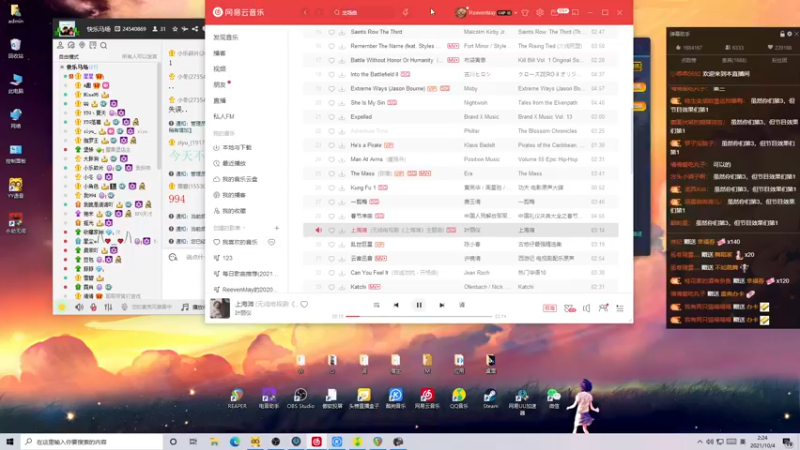Click the NetEase Cloud Music search field
This screenshot has width=800, height=450.
coord(363,12)
